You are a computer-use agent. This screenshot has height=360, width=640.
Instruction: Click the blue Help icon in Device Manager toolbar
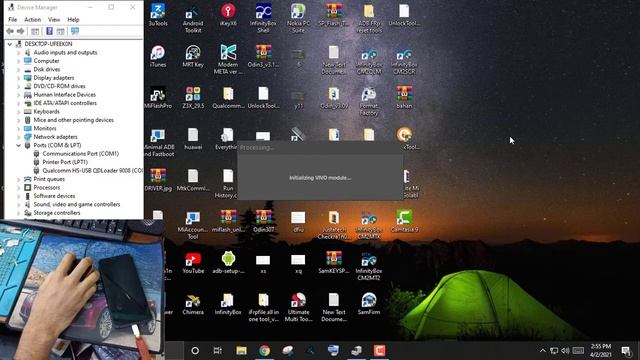pos(49,31)
